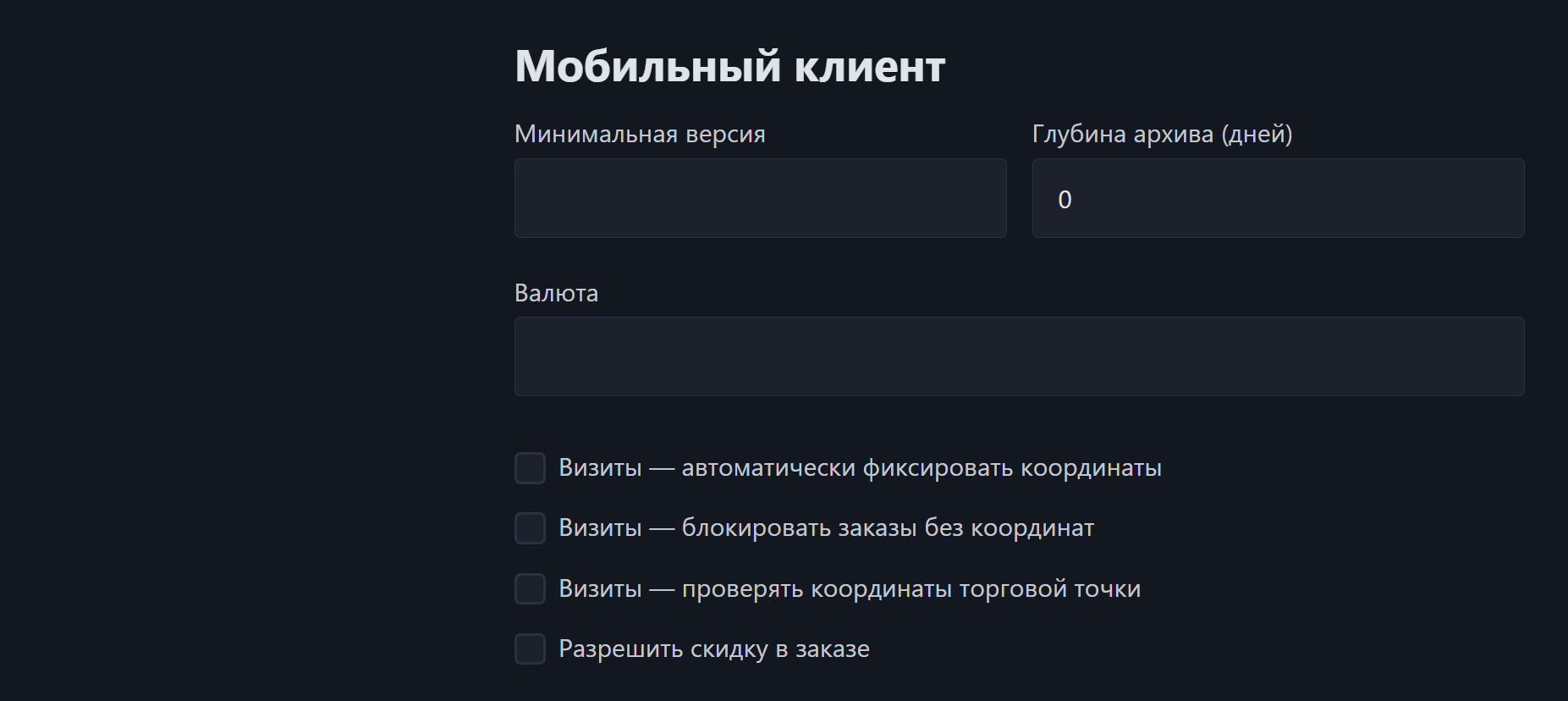This screenshot has width=1568, height=701.
Task: Click the Разрешить скидку в заказе label text
Action: click(714, 649)
